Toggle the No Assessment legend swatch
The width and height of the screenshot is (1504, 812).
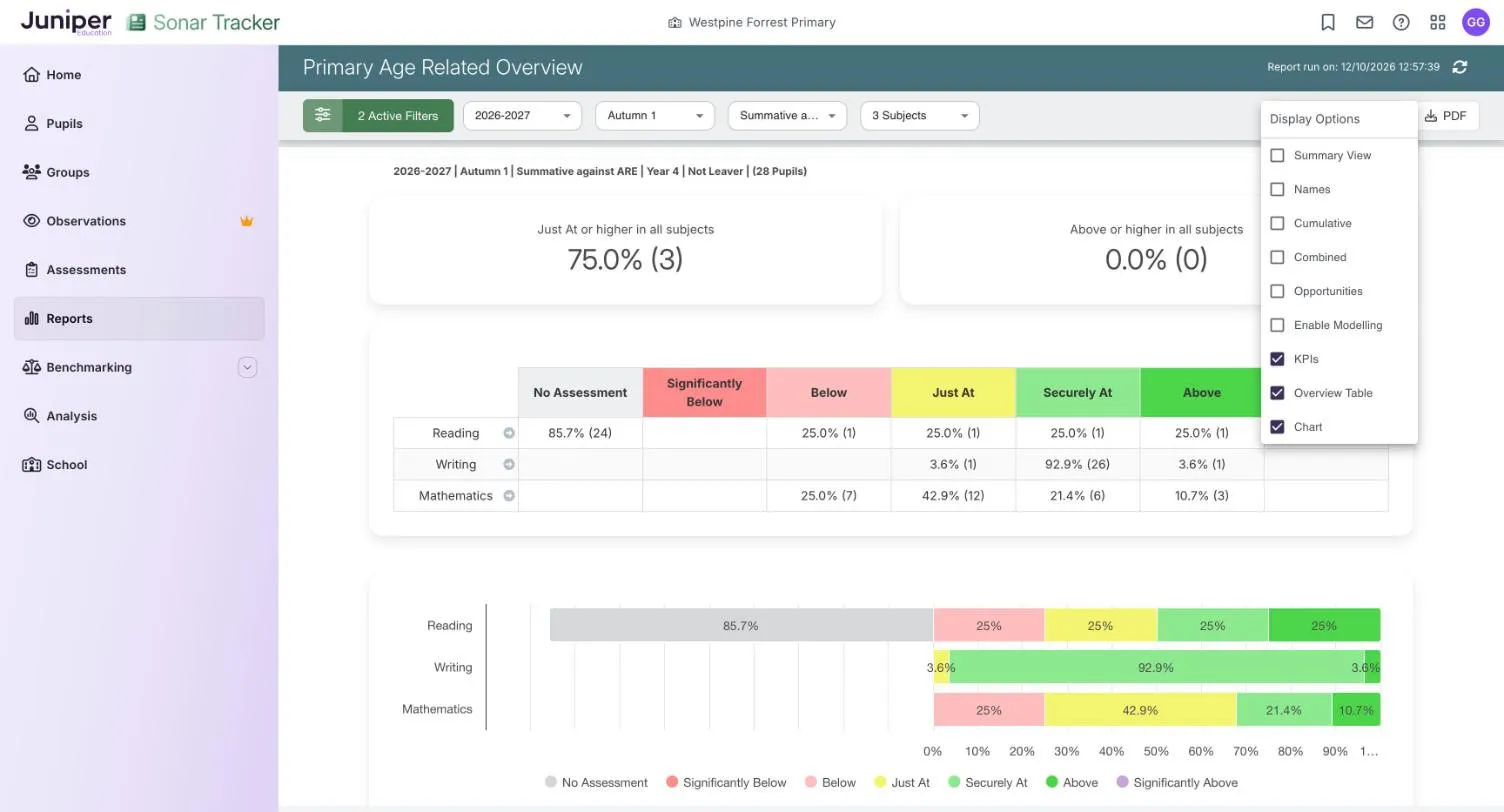551,782
